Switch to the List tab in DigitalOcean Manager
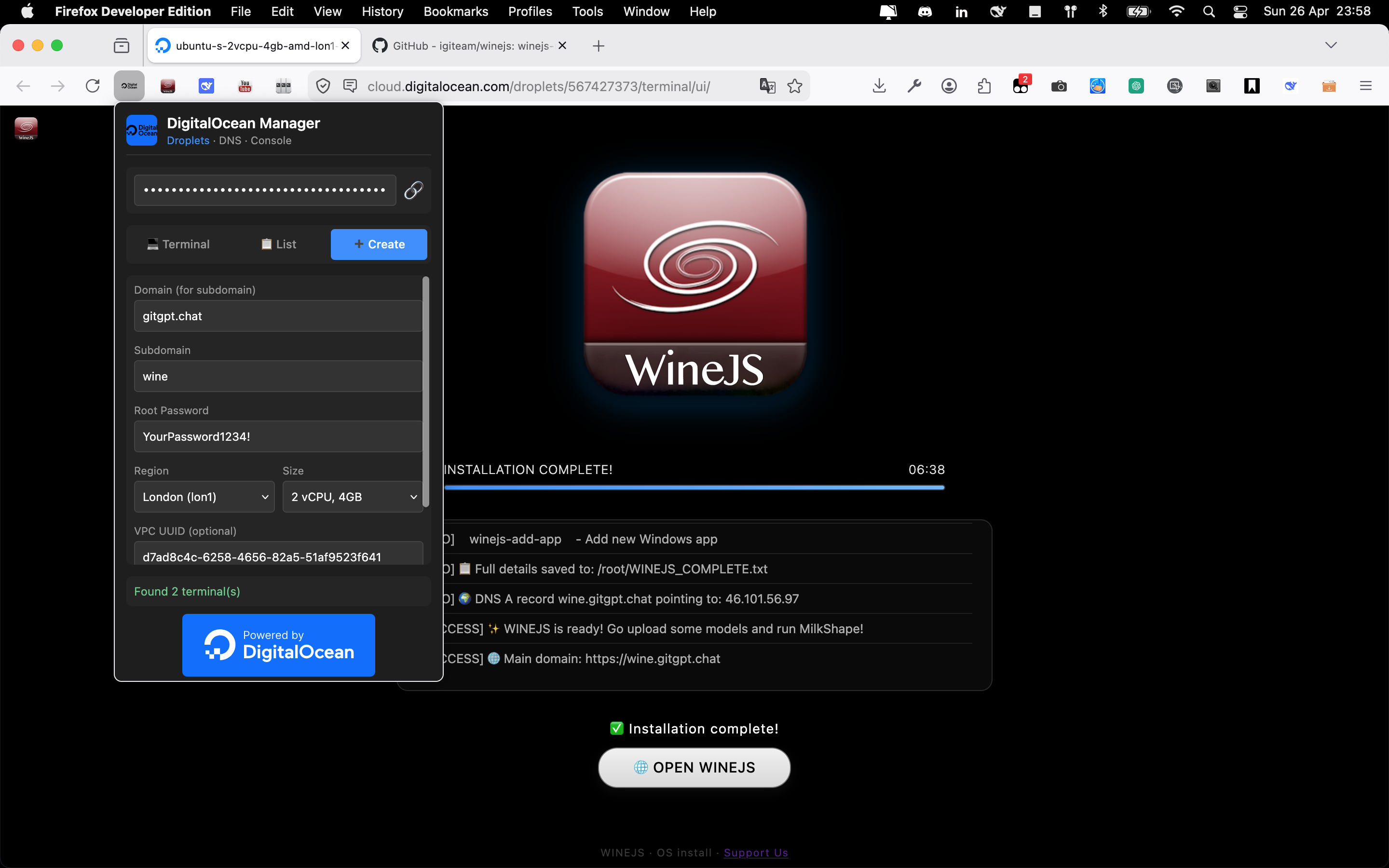 [279, 244]
